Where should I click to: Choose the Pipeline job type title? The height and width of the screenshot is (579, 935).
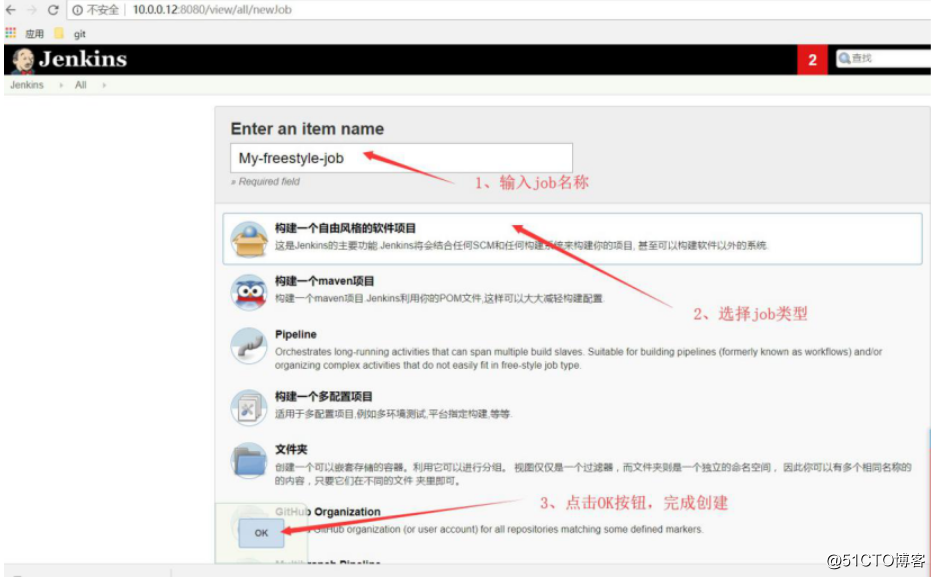(296, 334)
